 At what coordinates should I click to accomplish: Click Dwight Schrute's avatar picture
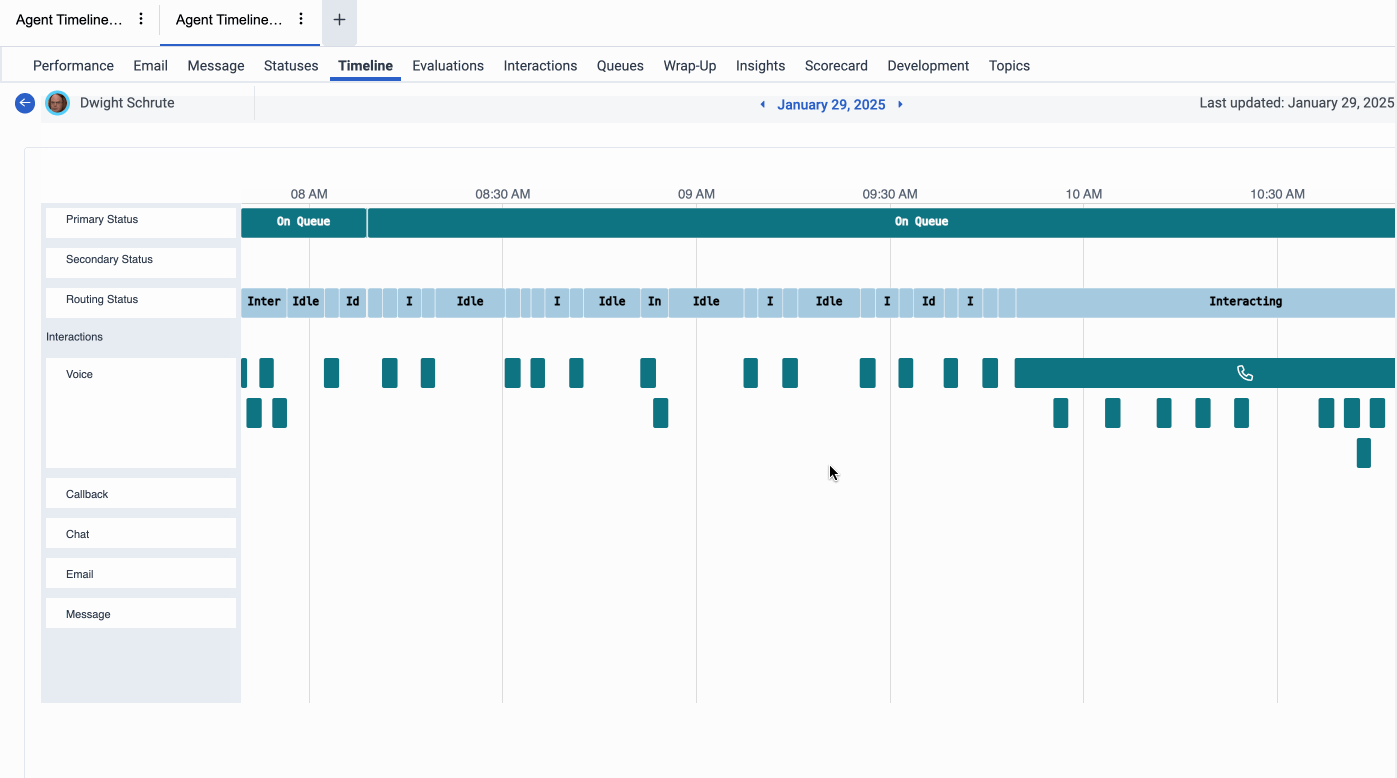(x=58, y=103)
